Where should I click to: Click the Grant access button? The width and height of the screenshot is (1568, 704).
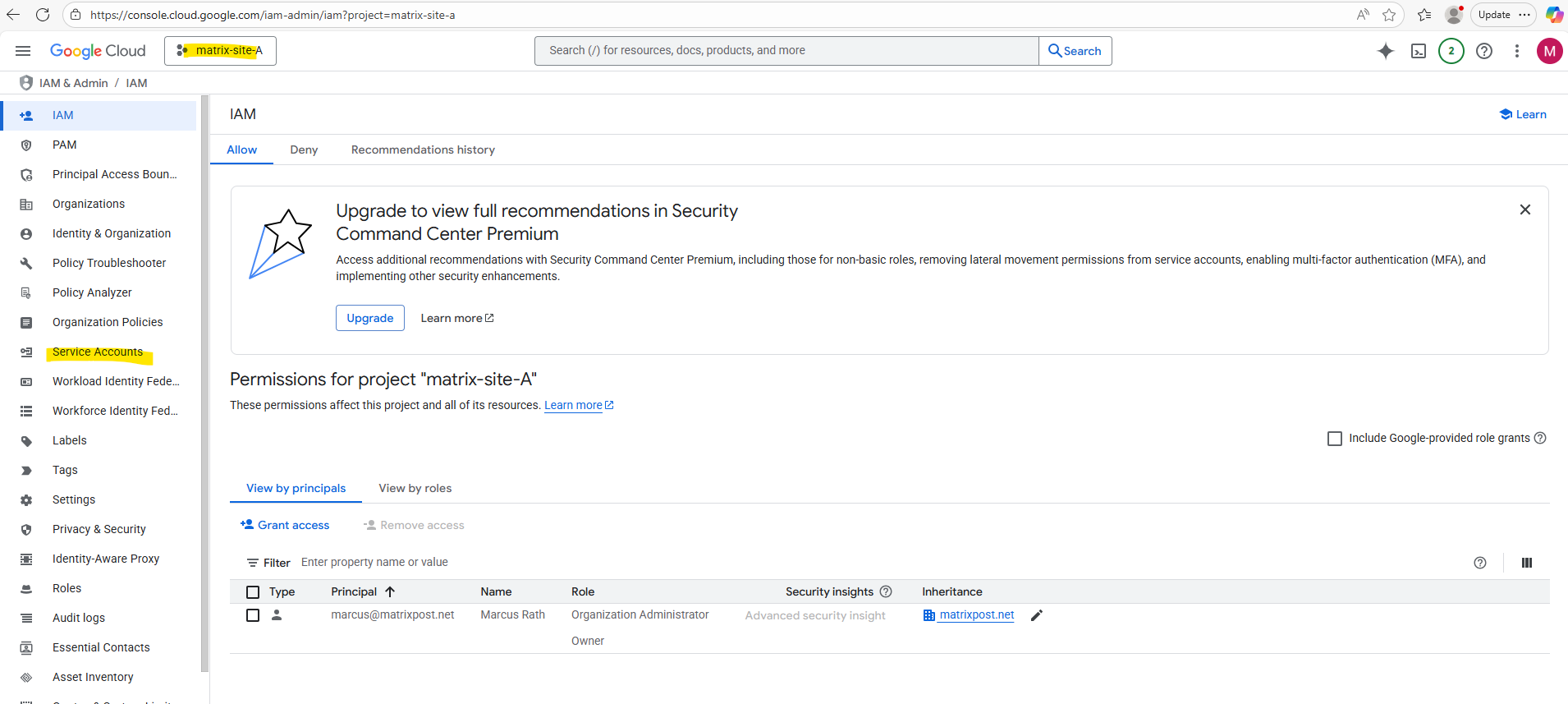pos(285,525)
